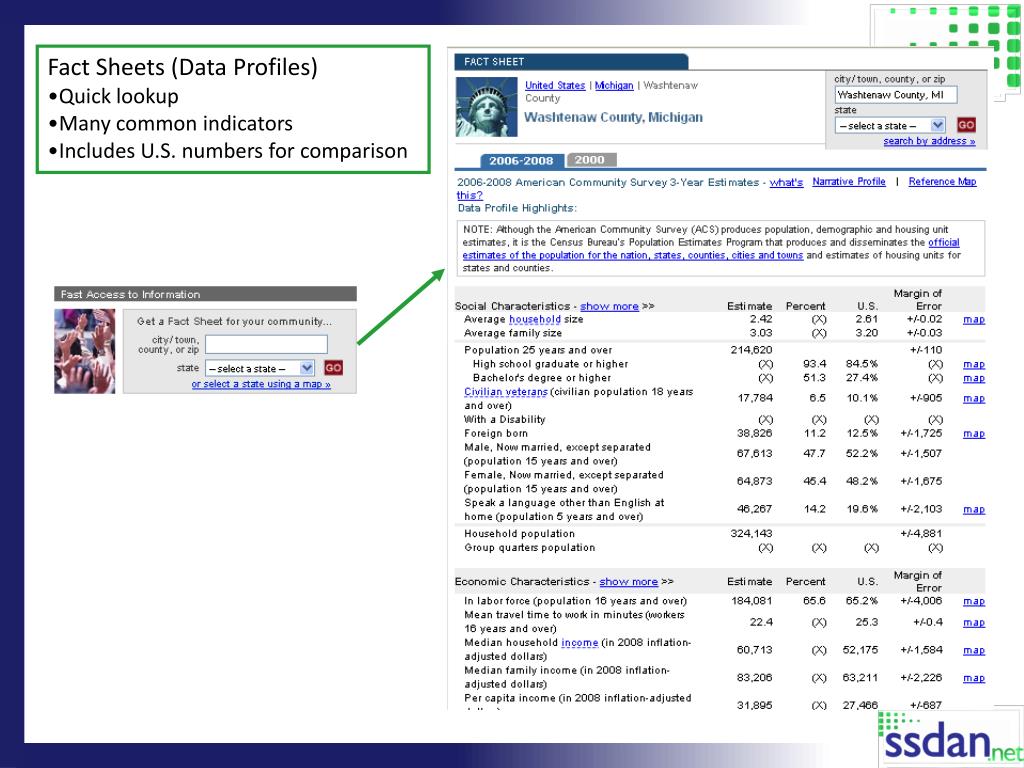Open the Michigan breadcrumb link
Viewport: 1024px width, 768px height.
tap(614, 86)
